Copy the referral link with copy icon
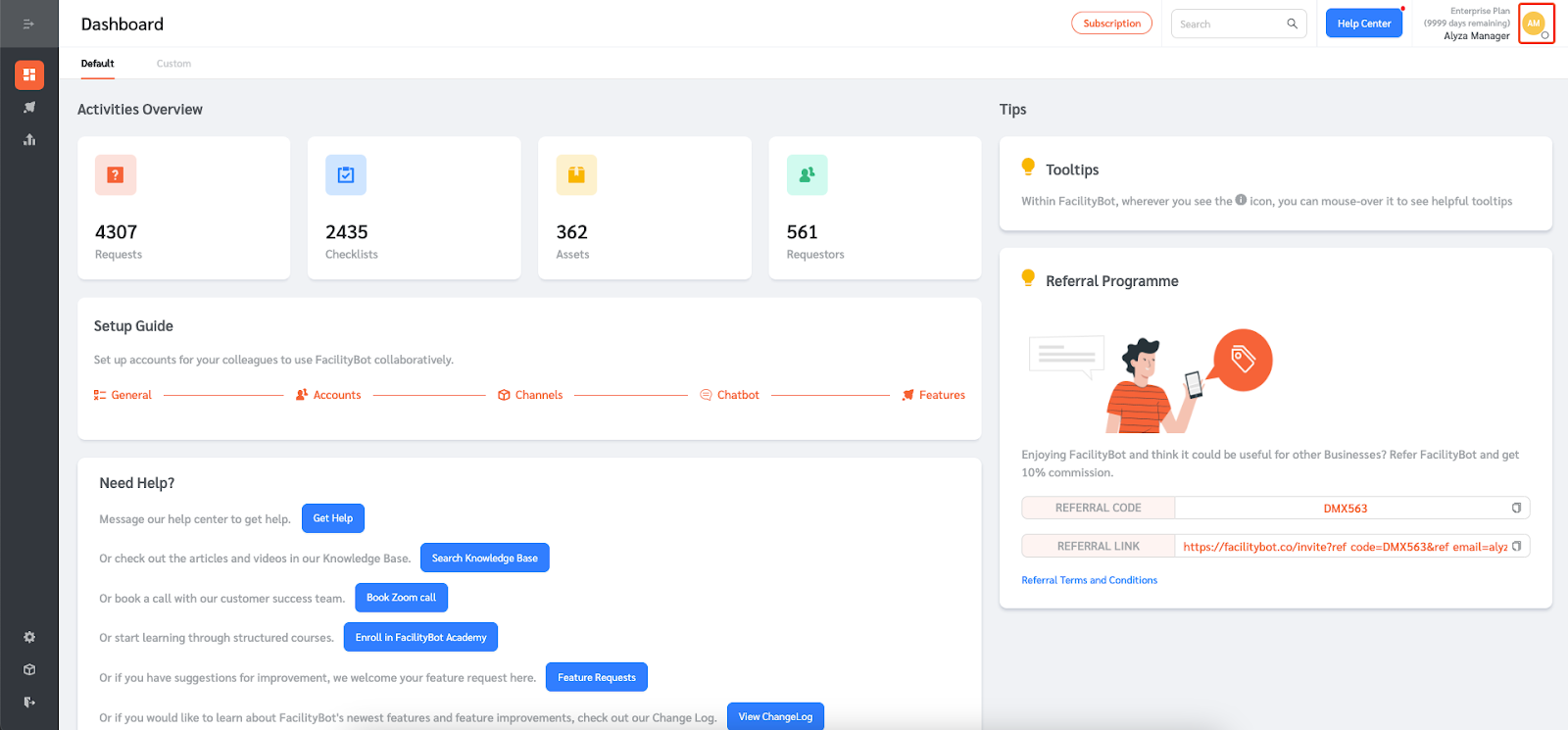 1516,546
